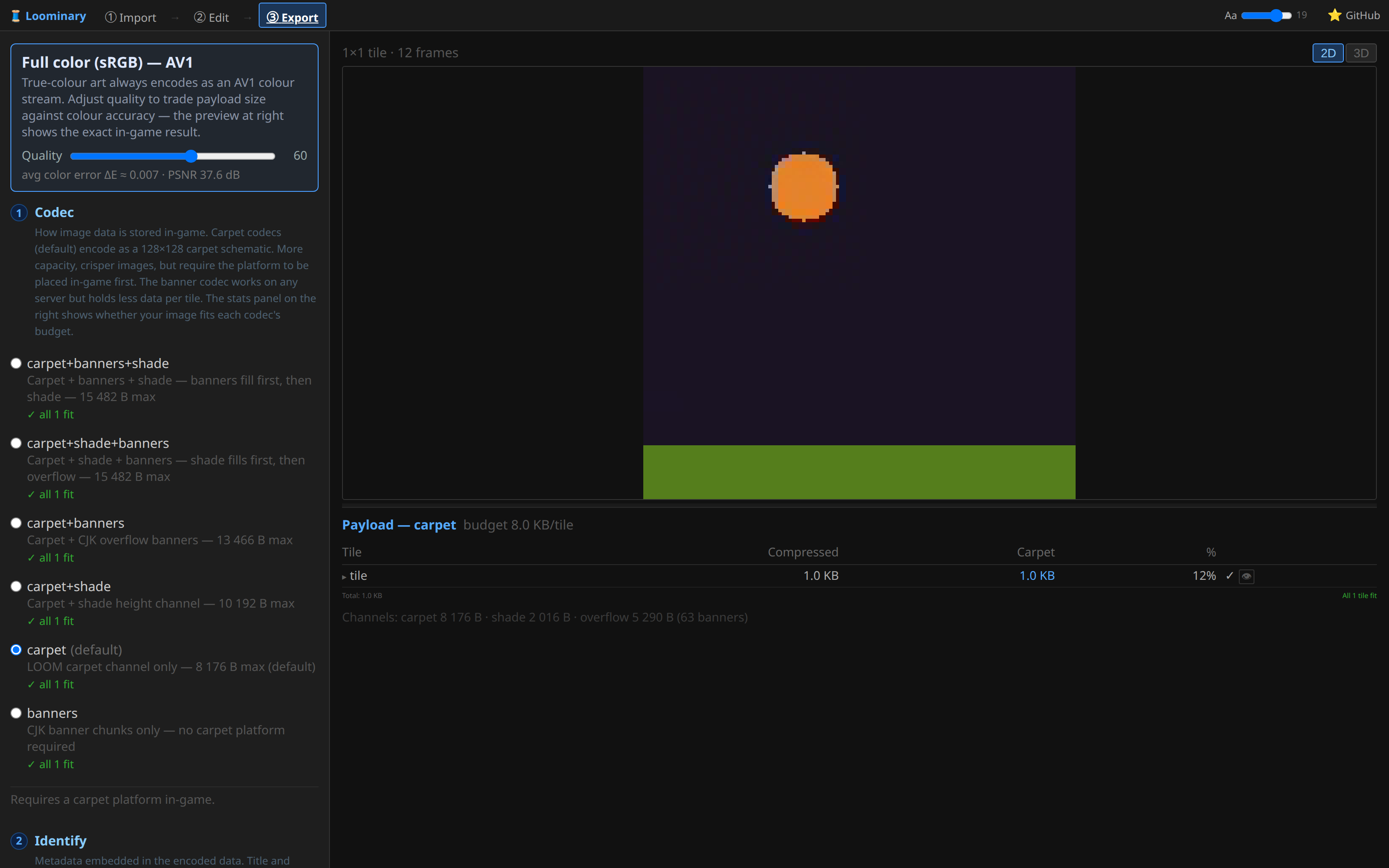Click the avg color error PSNR readout

[x=131, y=174]
